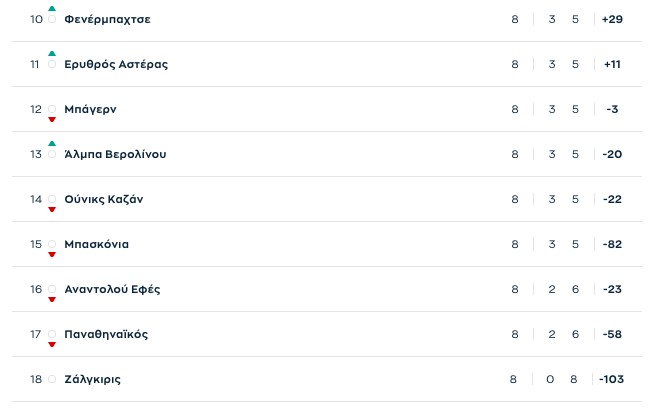Click the -103 point difference value
This screenshot has width=652, height=417.
coord(611,379)
